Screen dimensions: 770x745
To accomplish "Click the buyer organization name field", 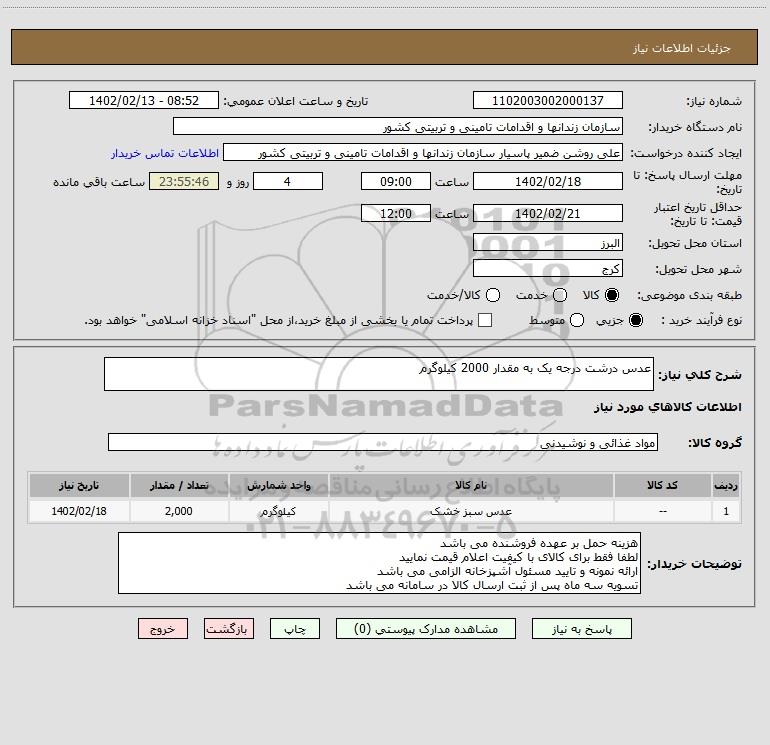I will 398,127.
